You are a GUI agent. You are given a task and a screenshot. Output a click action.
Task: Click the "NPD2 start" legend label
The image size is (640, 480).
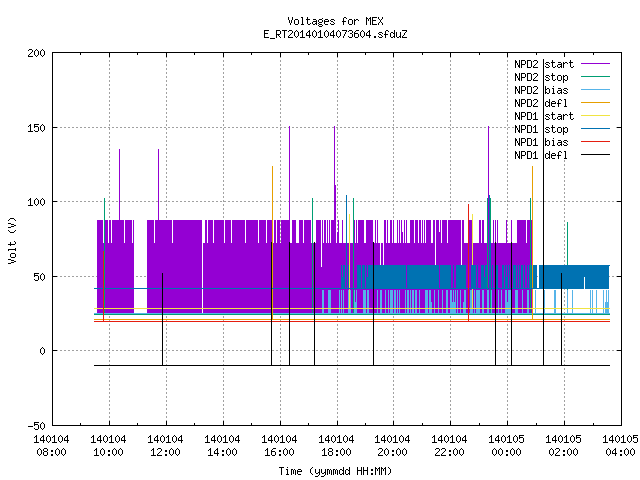click(x=544, y=64)
